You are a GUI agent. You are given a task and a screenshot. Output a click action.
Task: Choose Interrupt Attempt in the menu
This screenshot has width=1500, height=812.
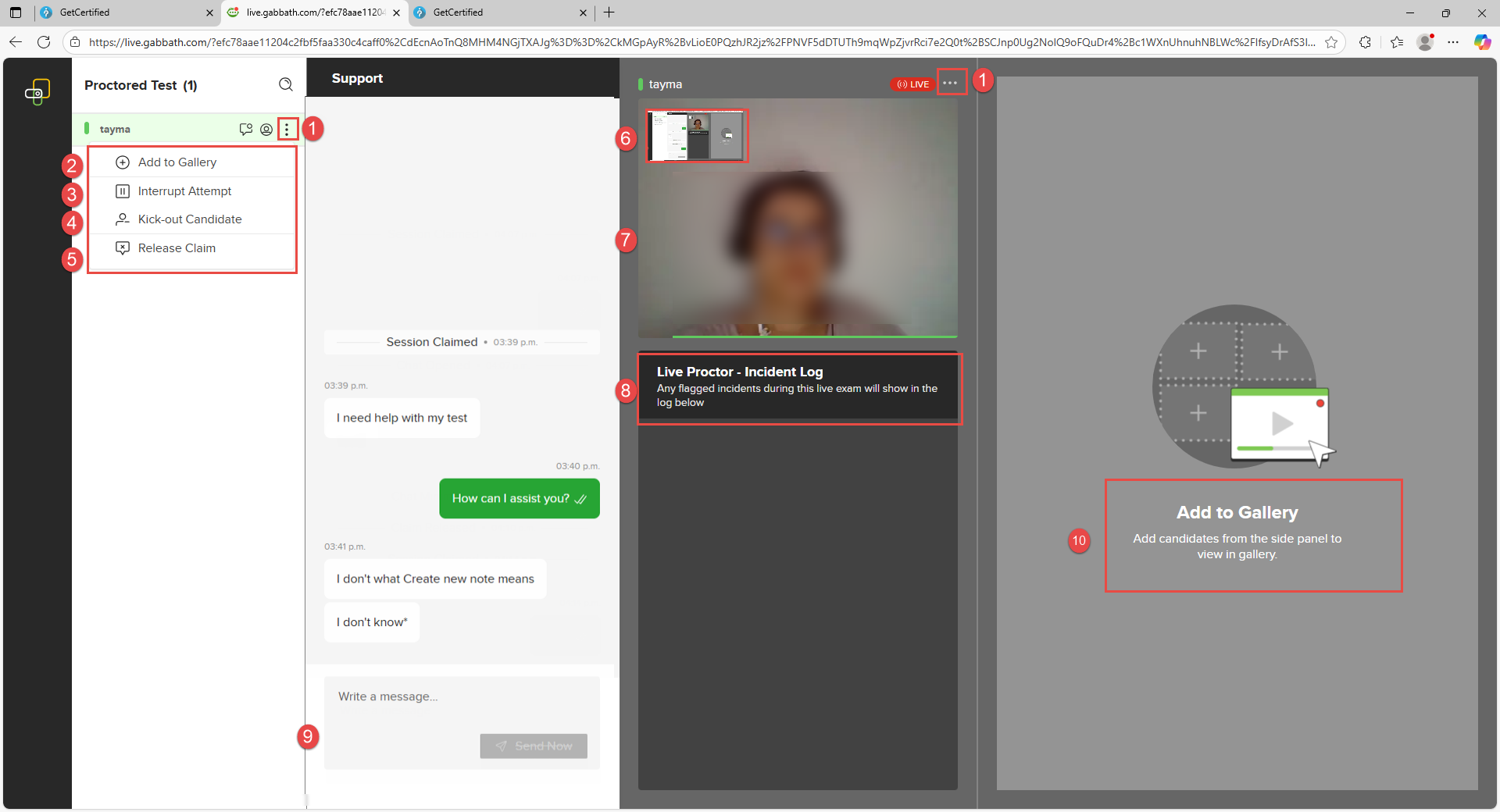(184, 191)
